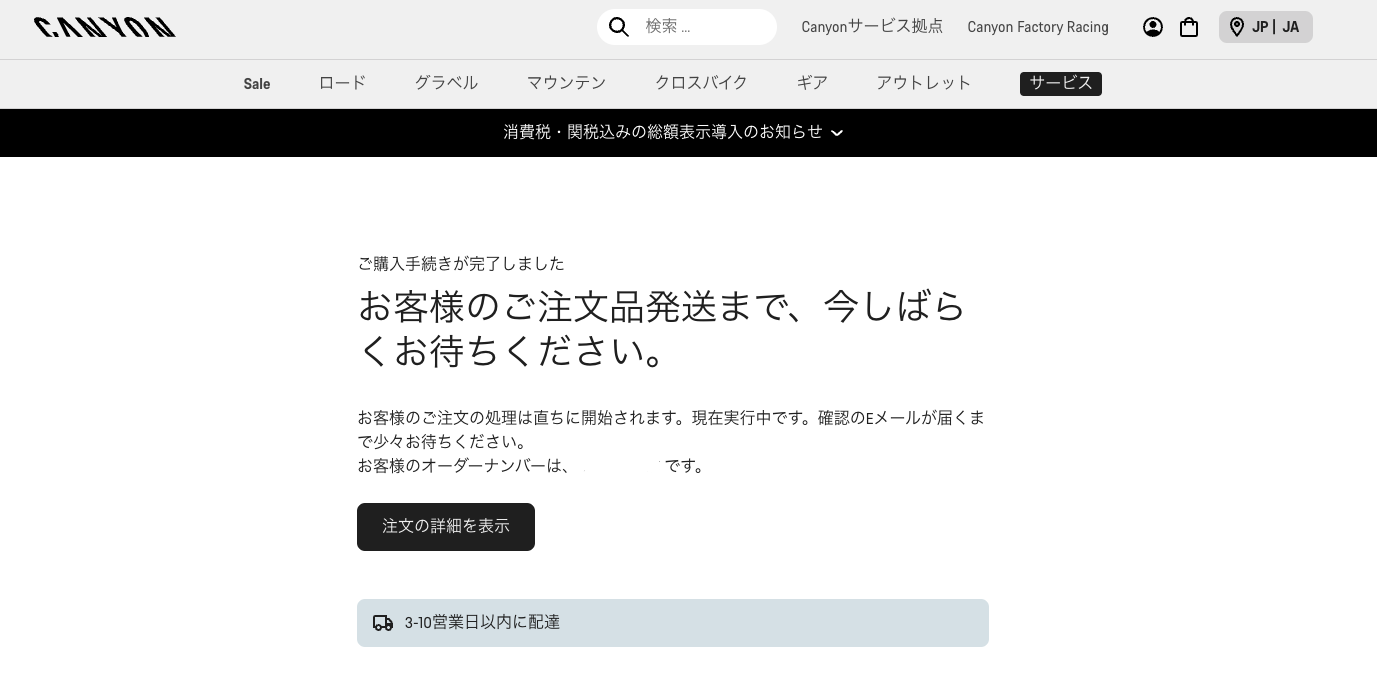The height and width of the screenshot is (681, 1377).
Task: Open JP | JA region language selector
Action: point(1275,27)
